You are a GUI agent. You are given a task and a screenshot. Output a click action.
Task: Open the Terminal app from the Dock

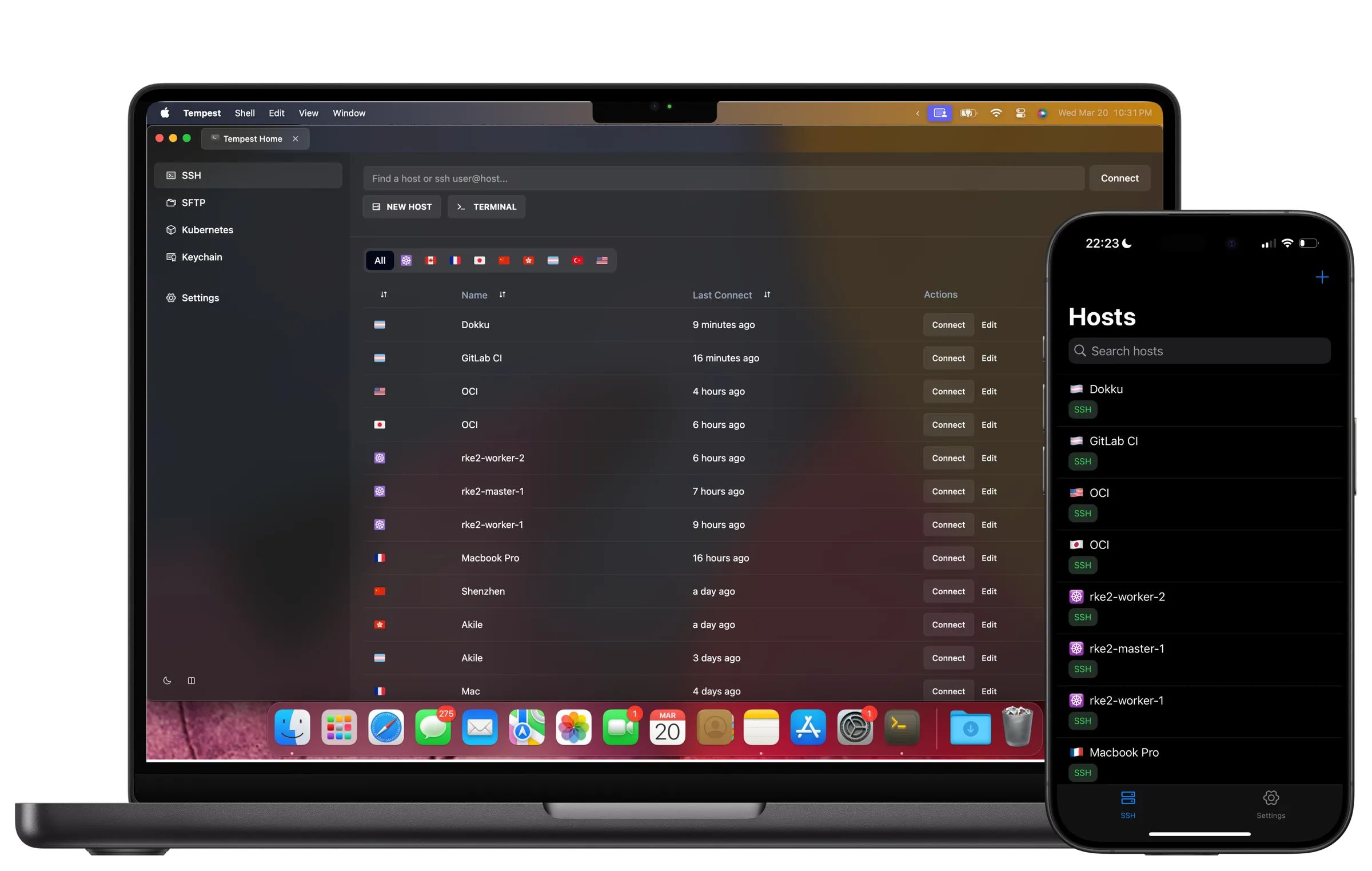pyautogui.click(x=902, y=727)
